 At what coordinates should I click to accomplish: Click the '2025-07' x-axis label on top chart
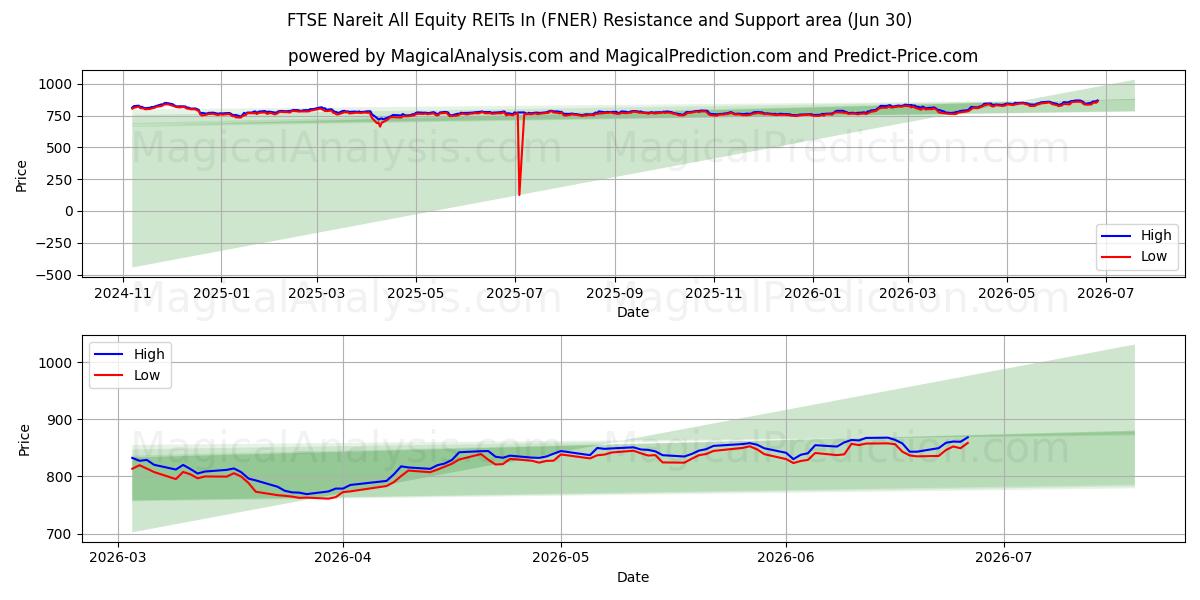coord(515,295)
